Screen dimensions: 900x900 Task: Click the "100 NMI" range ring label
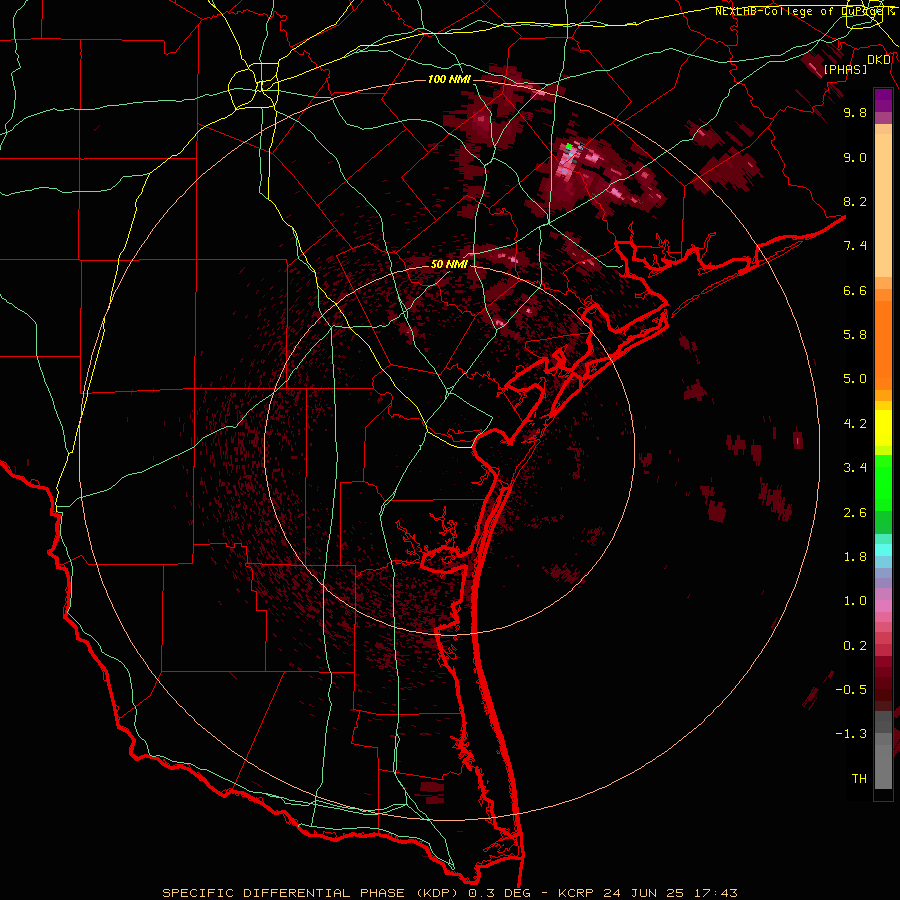pos(449,79)
